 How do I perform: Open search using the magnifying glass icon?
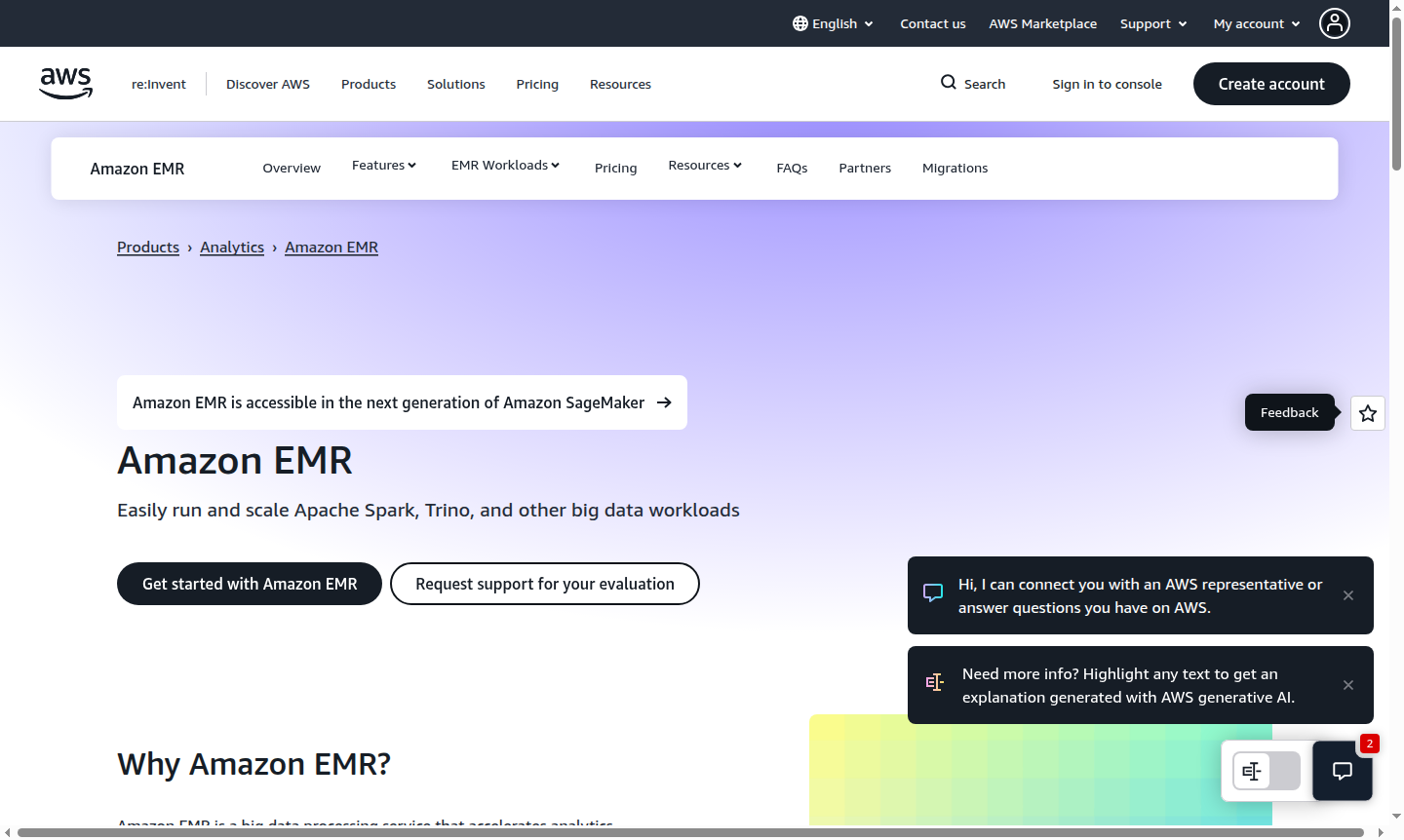click(x=947, y=84)
